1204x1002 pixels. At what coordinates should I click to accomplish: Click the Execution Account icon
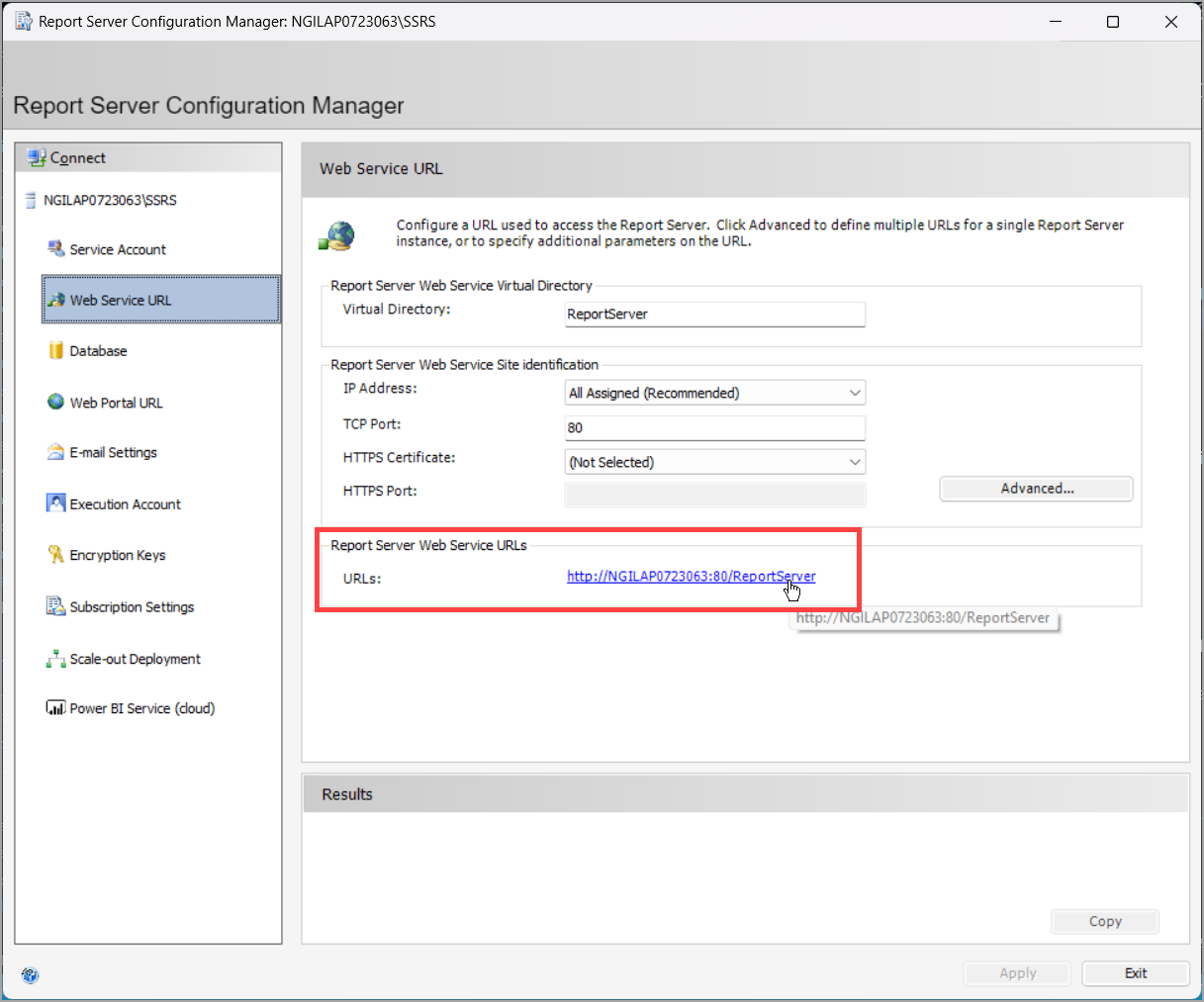(x=56, y=503)
